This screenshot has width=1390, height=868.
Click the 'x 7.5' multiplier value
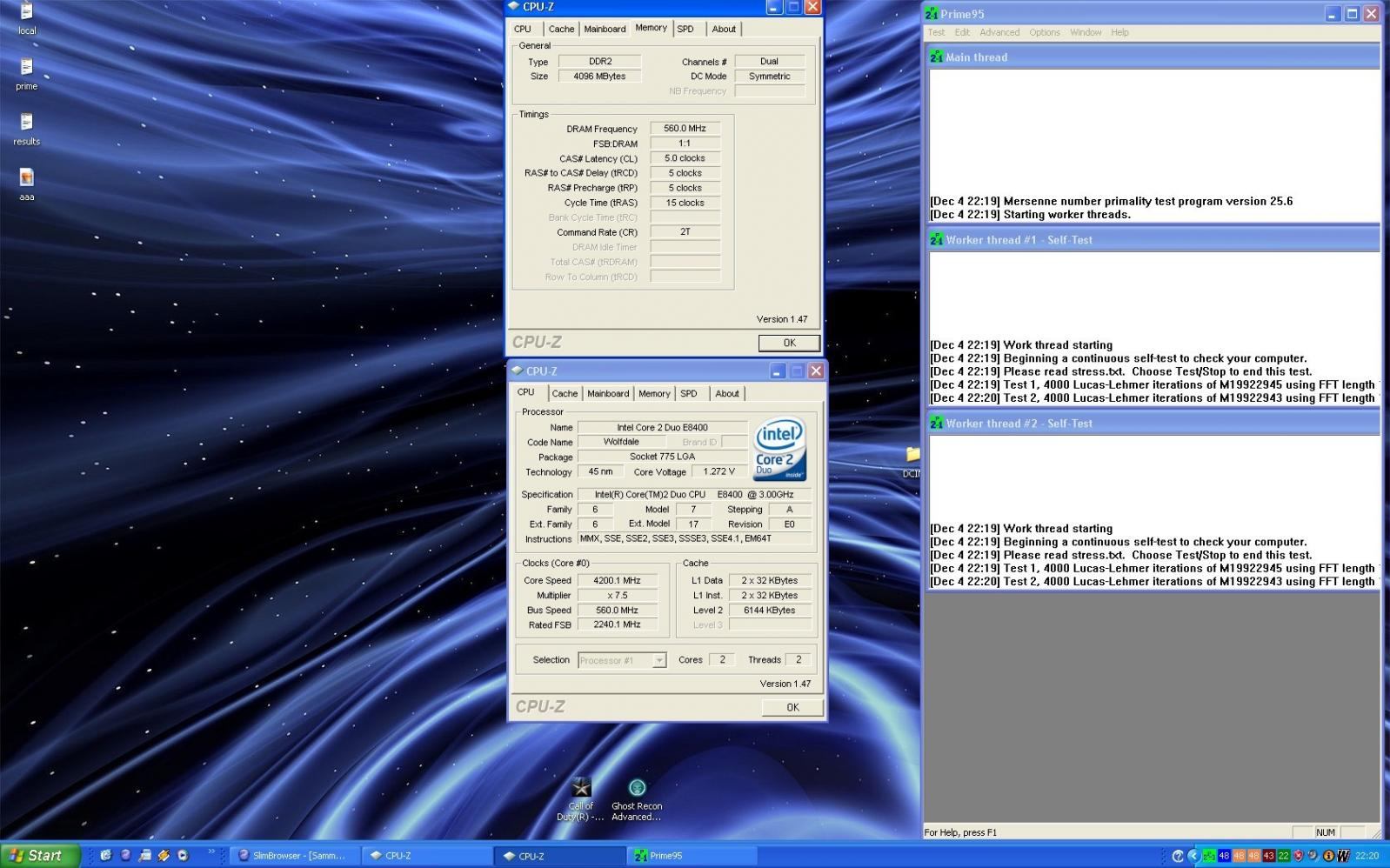(x=618, y=596)
